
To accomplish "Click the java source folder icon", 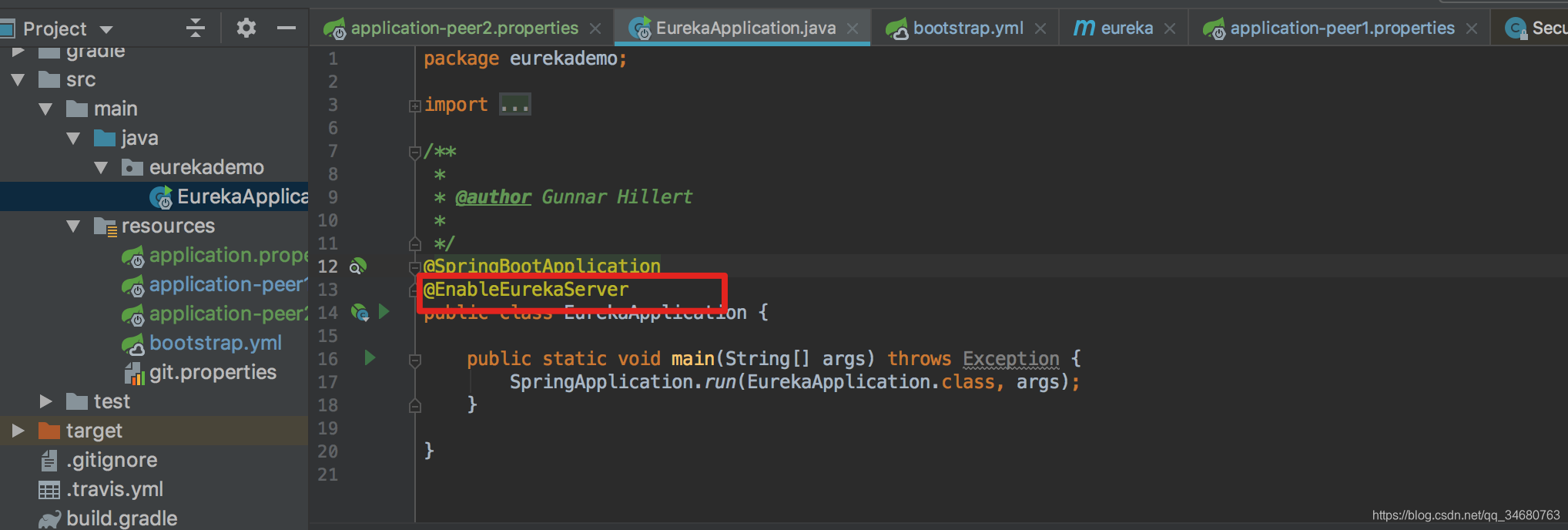I will [x=105, y=138].
